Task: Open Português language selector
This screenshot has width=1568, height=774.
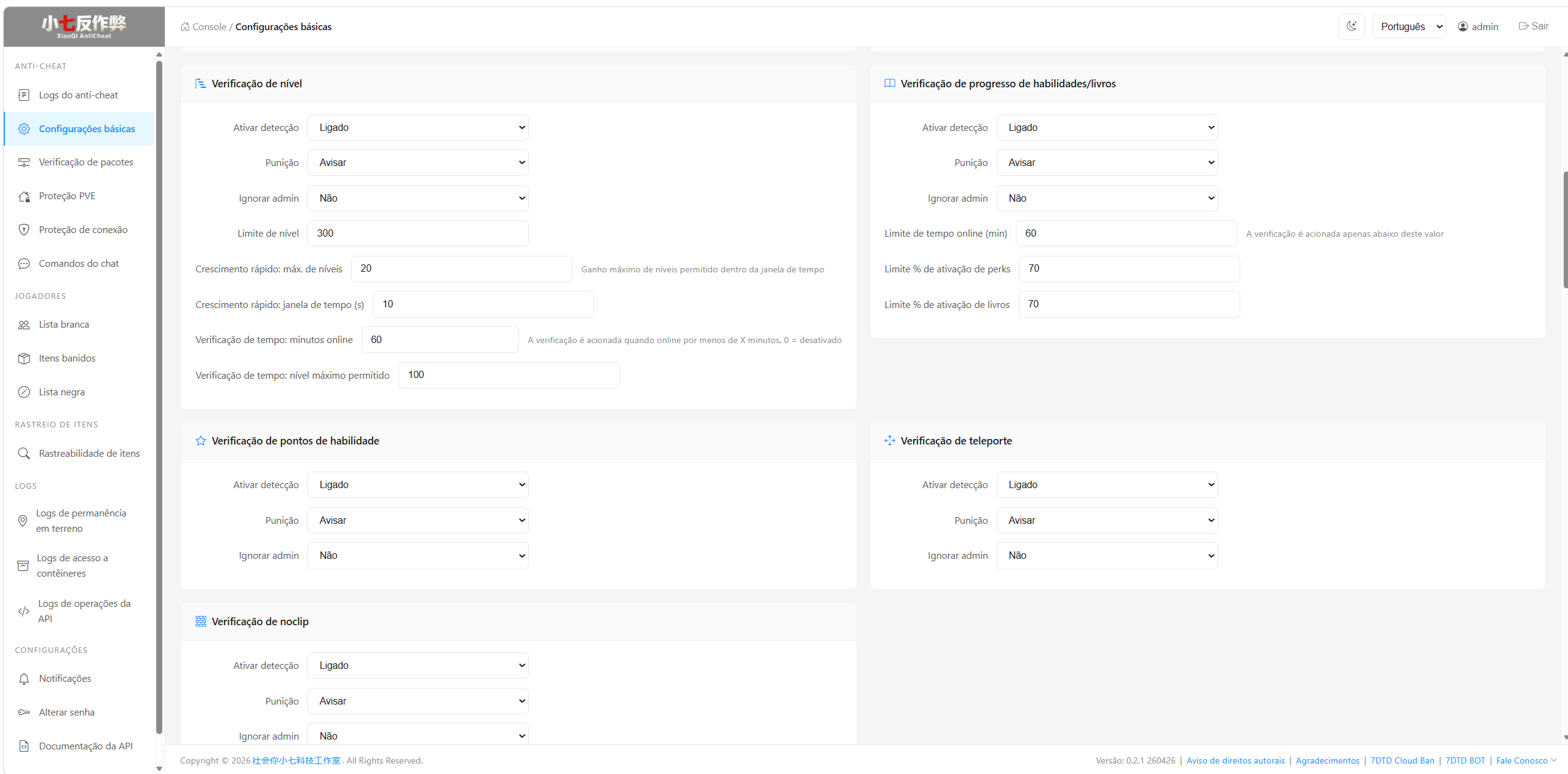Action: point(1408,26)
